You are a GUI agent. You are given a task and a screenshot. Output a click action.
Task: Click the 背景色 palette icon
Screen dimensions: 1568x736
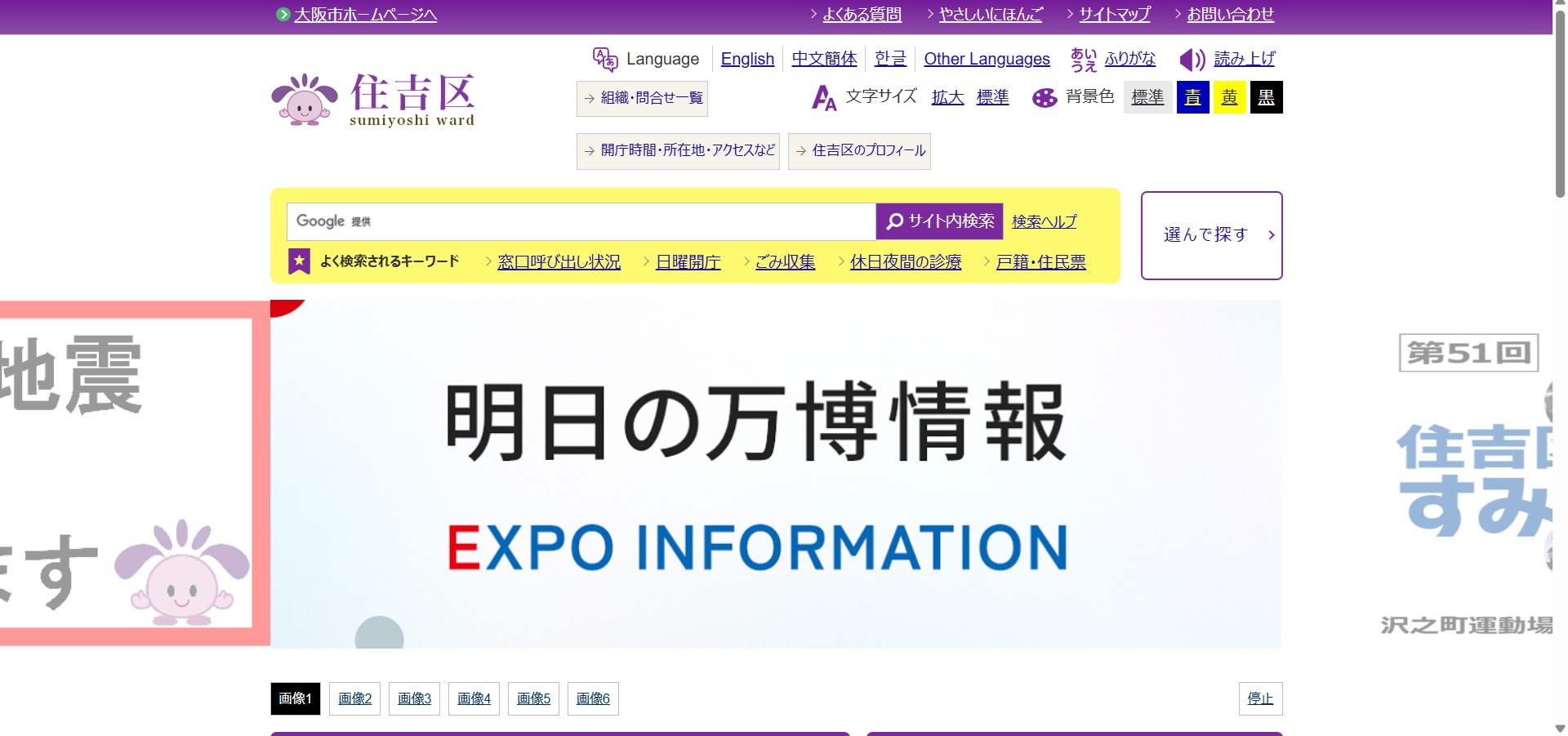tap(1045, 98)
